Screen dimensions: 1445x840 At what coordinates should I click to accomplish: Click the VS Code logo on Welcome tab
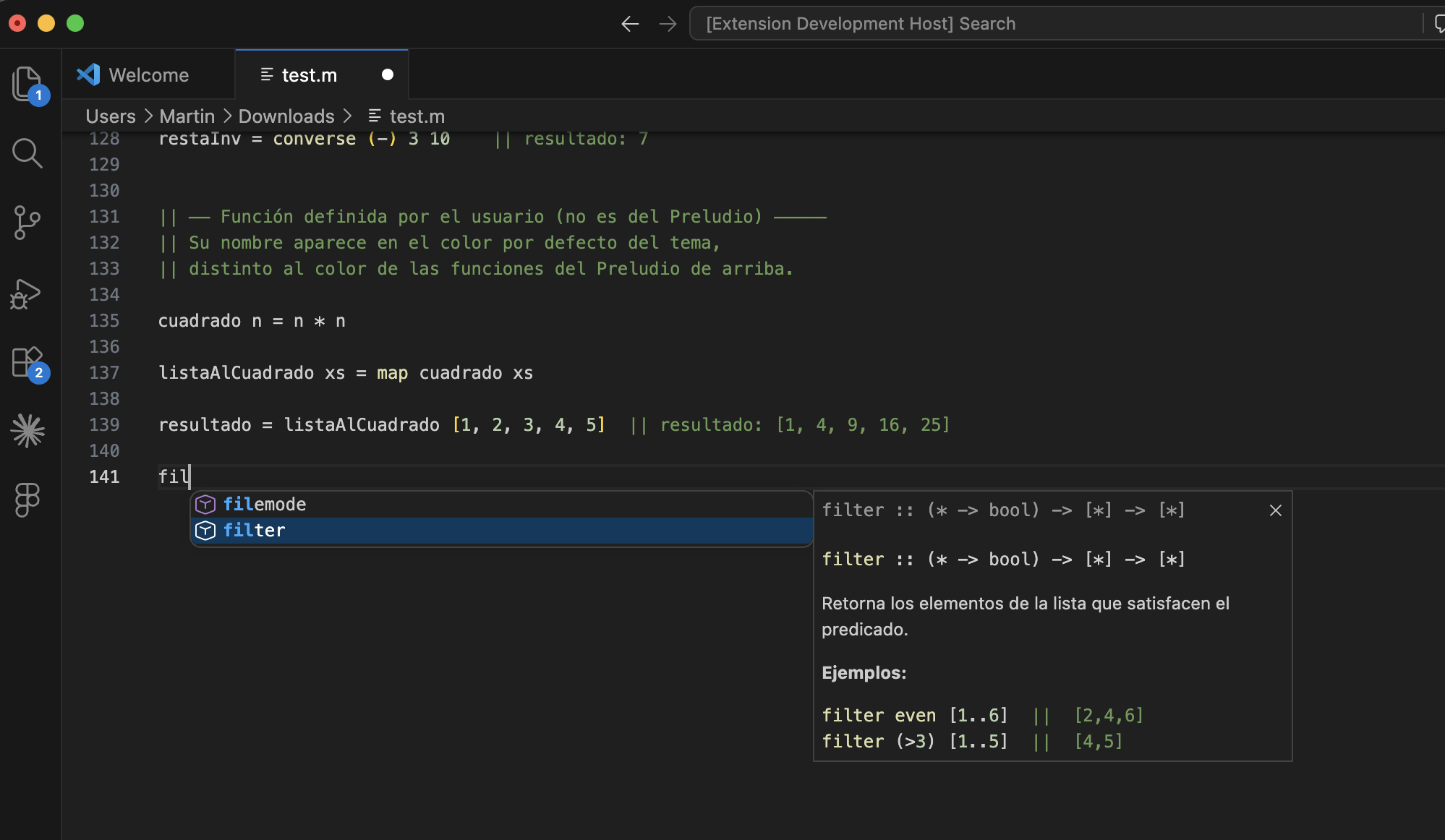(88, 74)
